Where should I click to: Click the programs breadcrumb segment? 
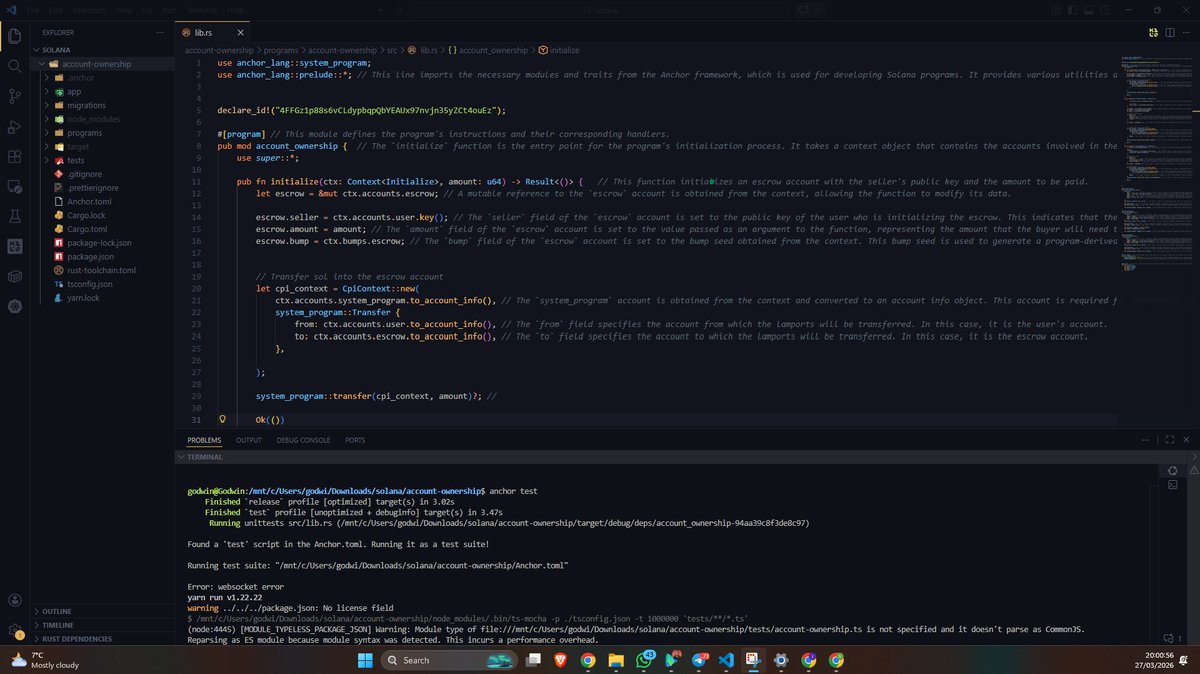click(x=283, y=50)
